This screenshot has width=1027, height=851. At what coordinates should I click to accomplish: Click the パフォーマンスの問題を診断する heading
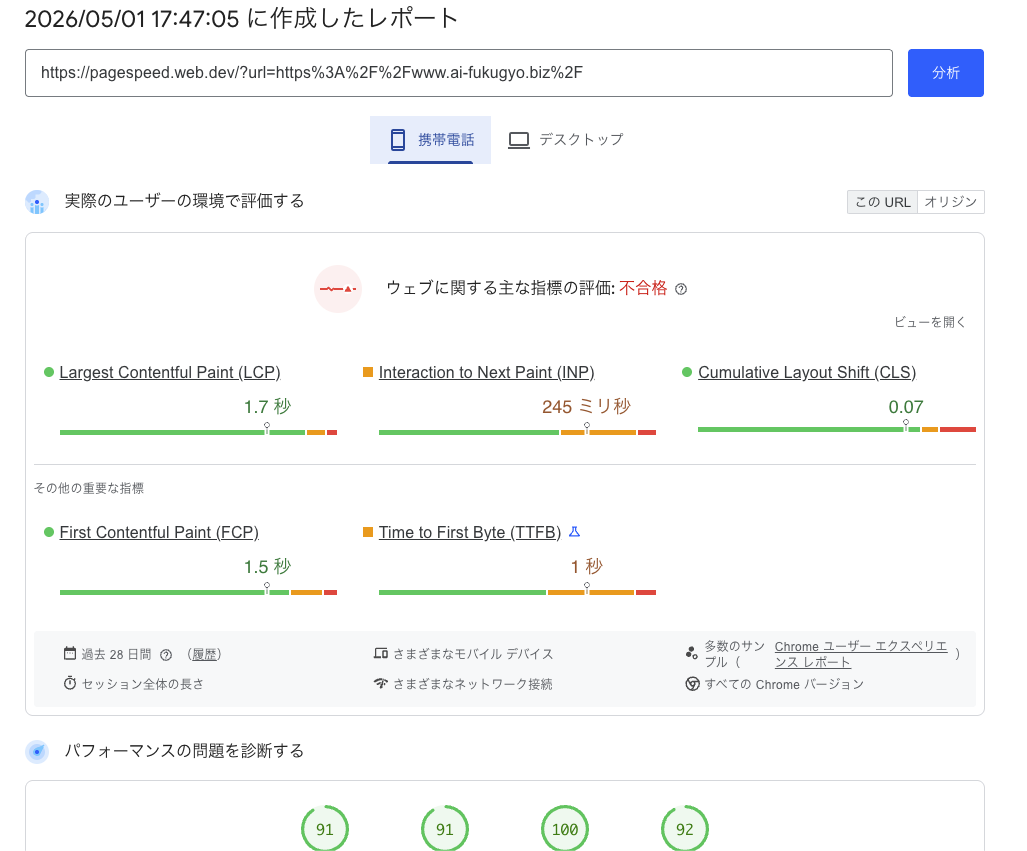(184, 751)
